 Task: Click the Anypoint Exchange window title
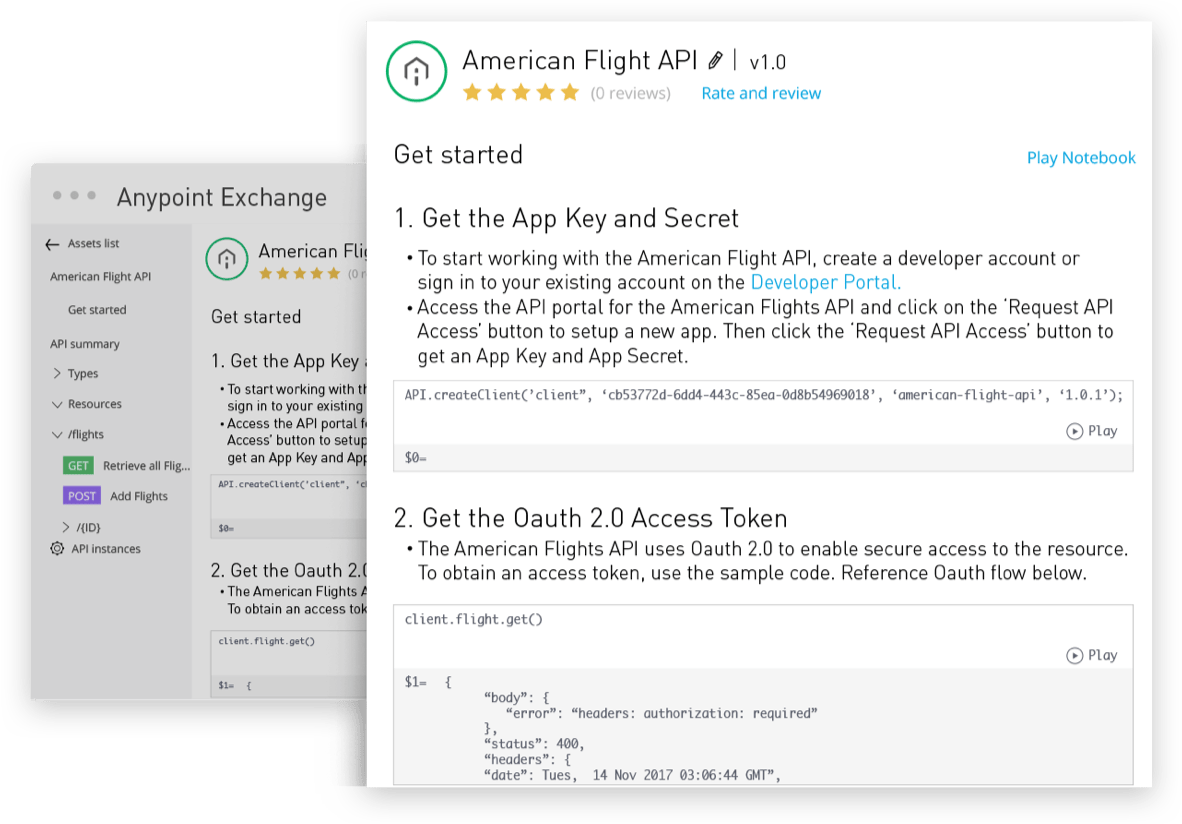click(x=222, y=198)
